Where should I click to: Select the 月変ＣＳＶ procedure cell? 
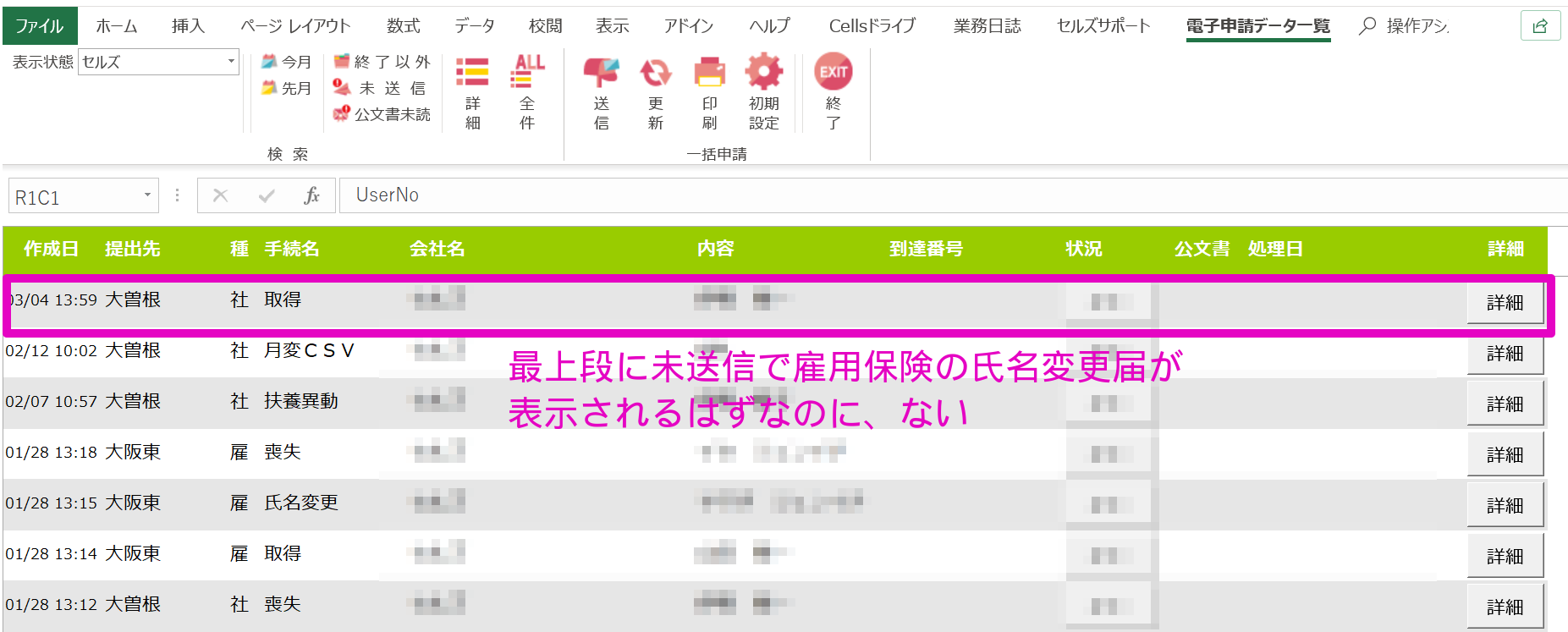309,350
